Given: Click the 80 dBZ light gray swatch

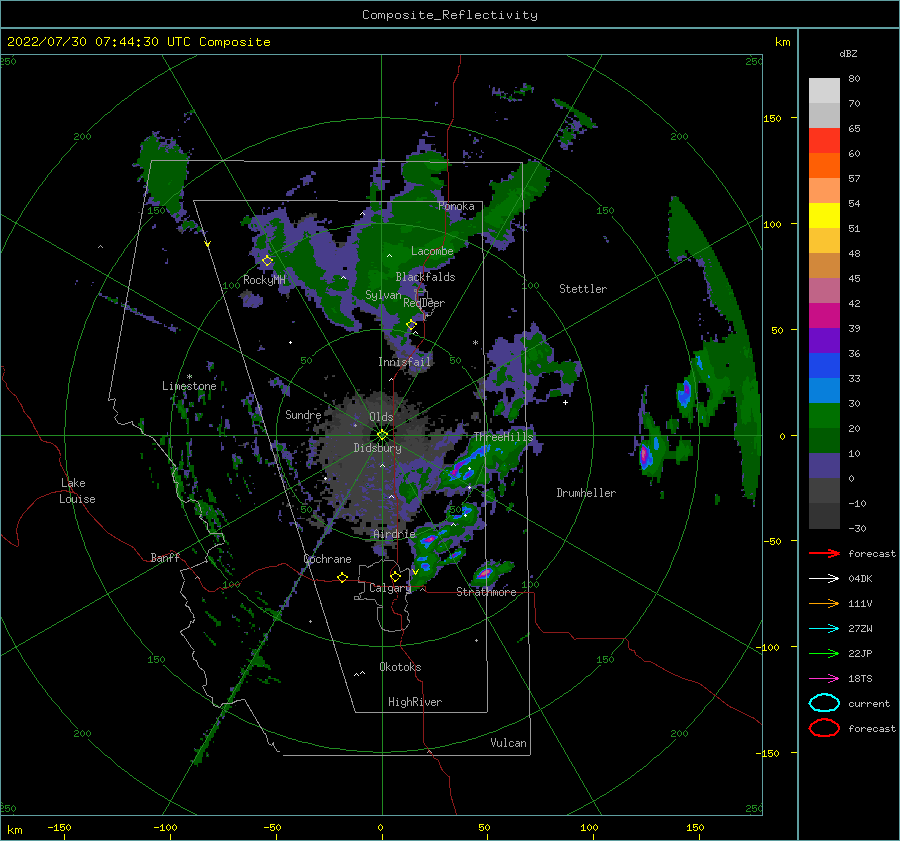Looking at the screenshot, I should click(824, 90).
